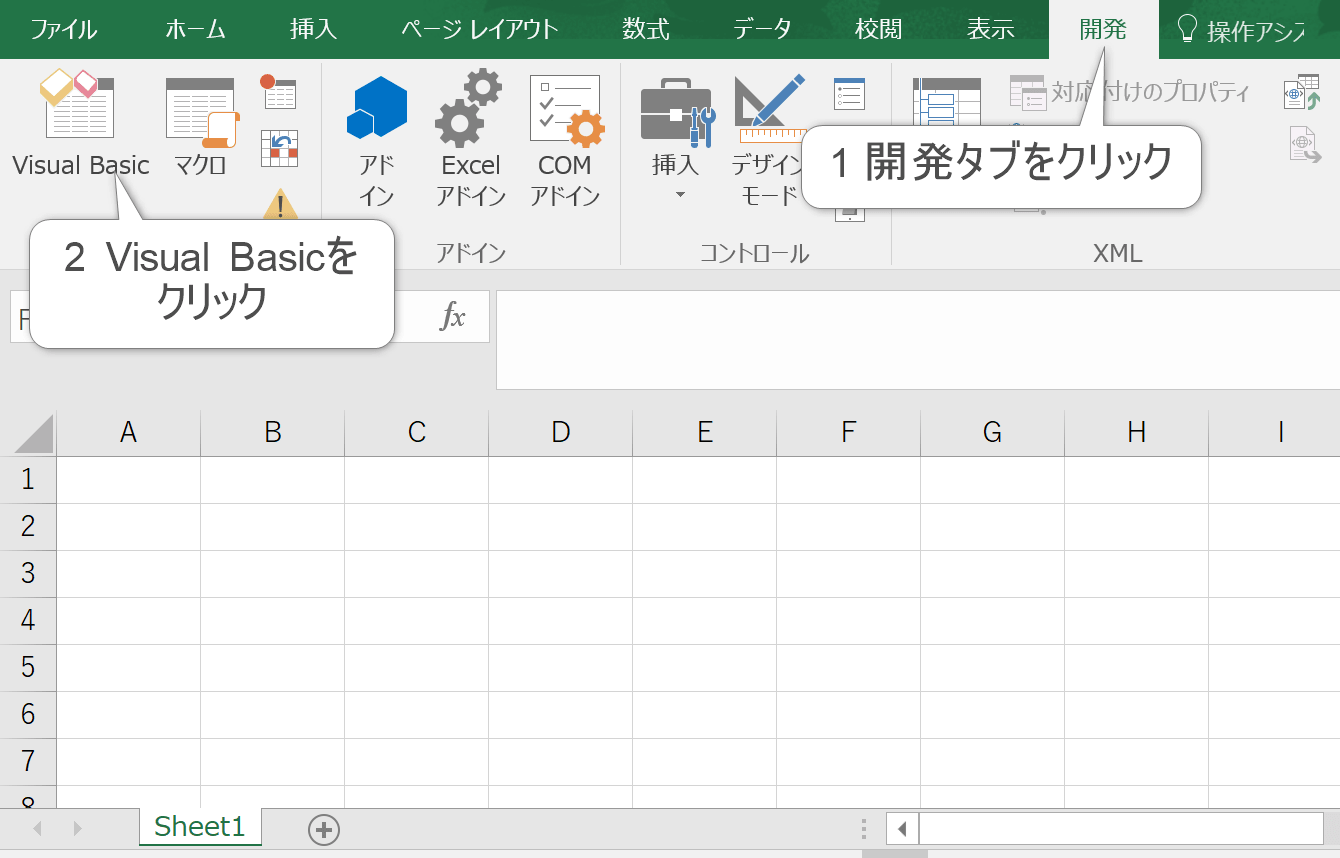Screen dimensions: 1340x858
Task: Click the horizontal scrollbar left arrow
Action: 902,829
